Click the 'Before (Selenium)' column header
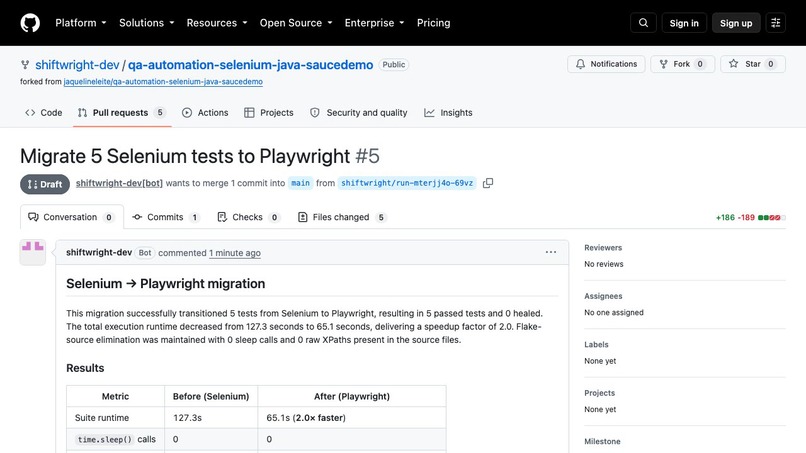Viewport: 806px width, 453px height. [x=211, y=396]
